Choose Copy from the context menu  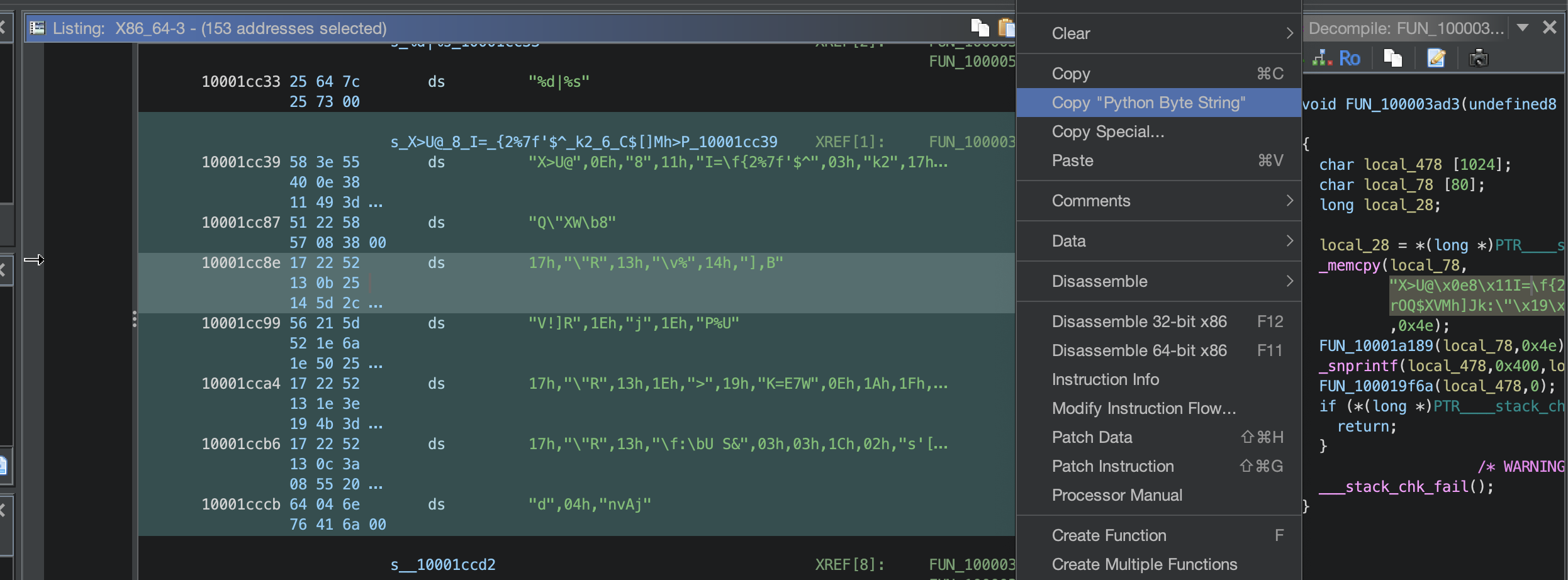[x=1159, y=74]
